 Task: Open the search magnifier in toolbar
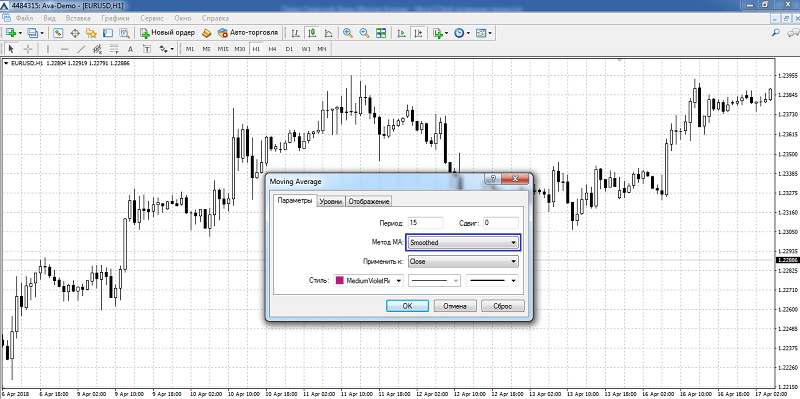776,33
